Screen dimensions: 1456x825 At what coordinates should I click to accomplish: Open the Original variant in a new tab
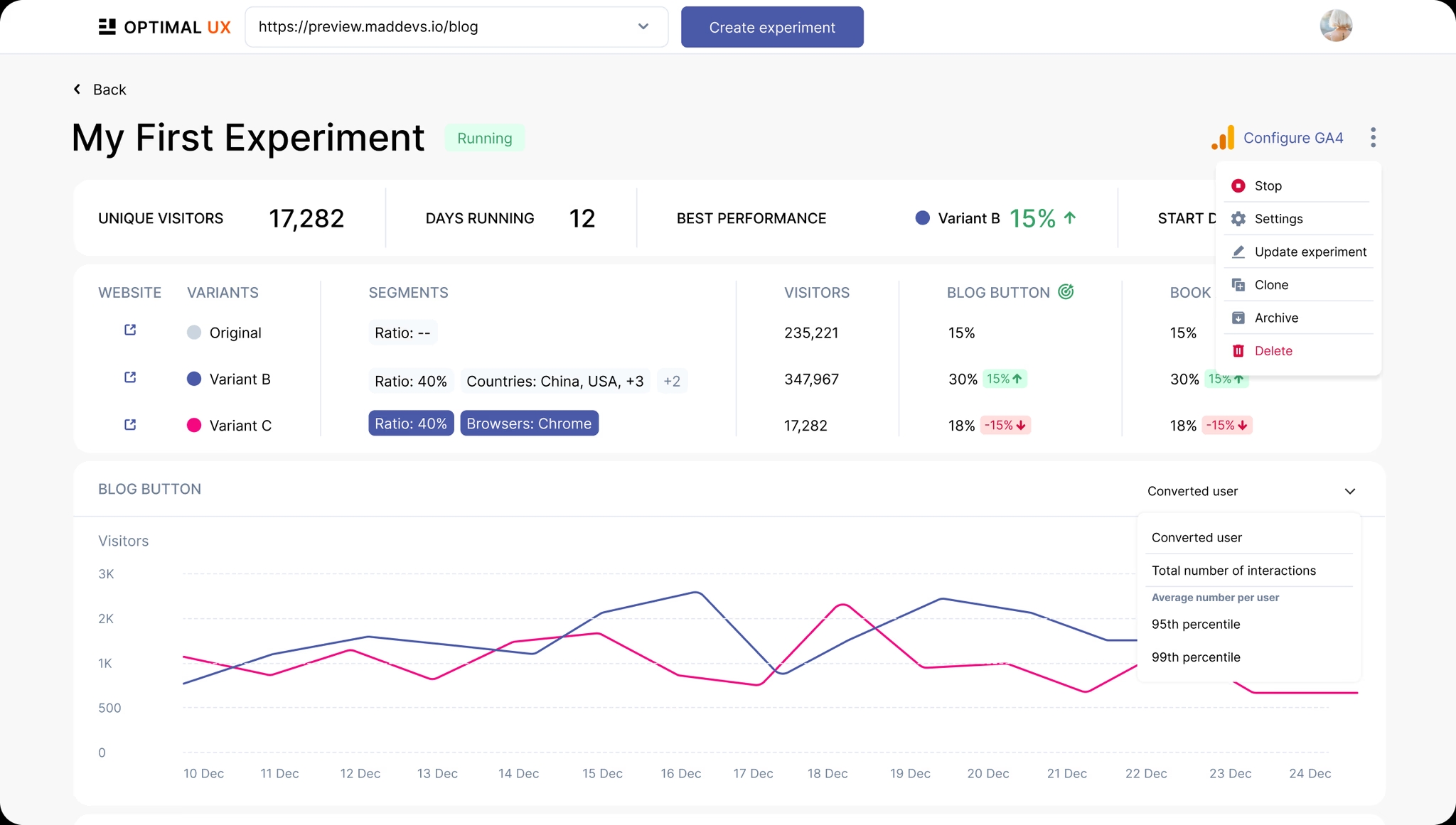[130, 329]
